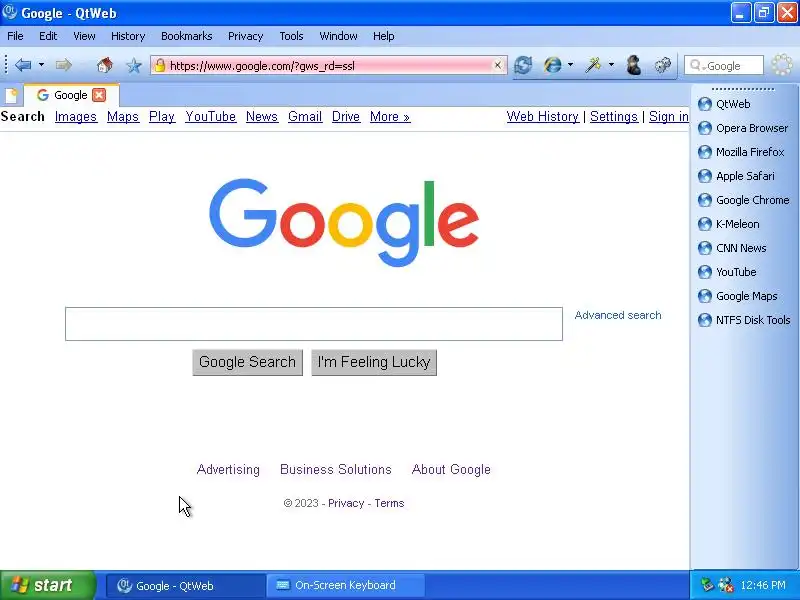
Task: Open the YouTube sidebar bookmark
Action: tap(727, 272)
